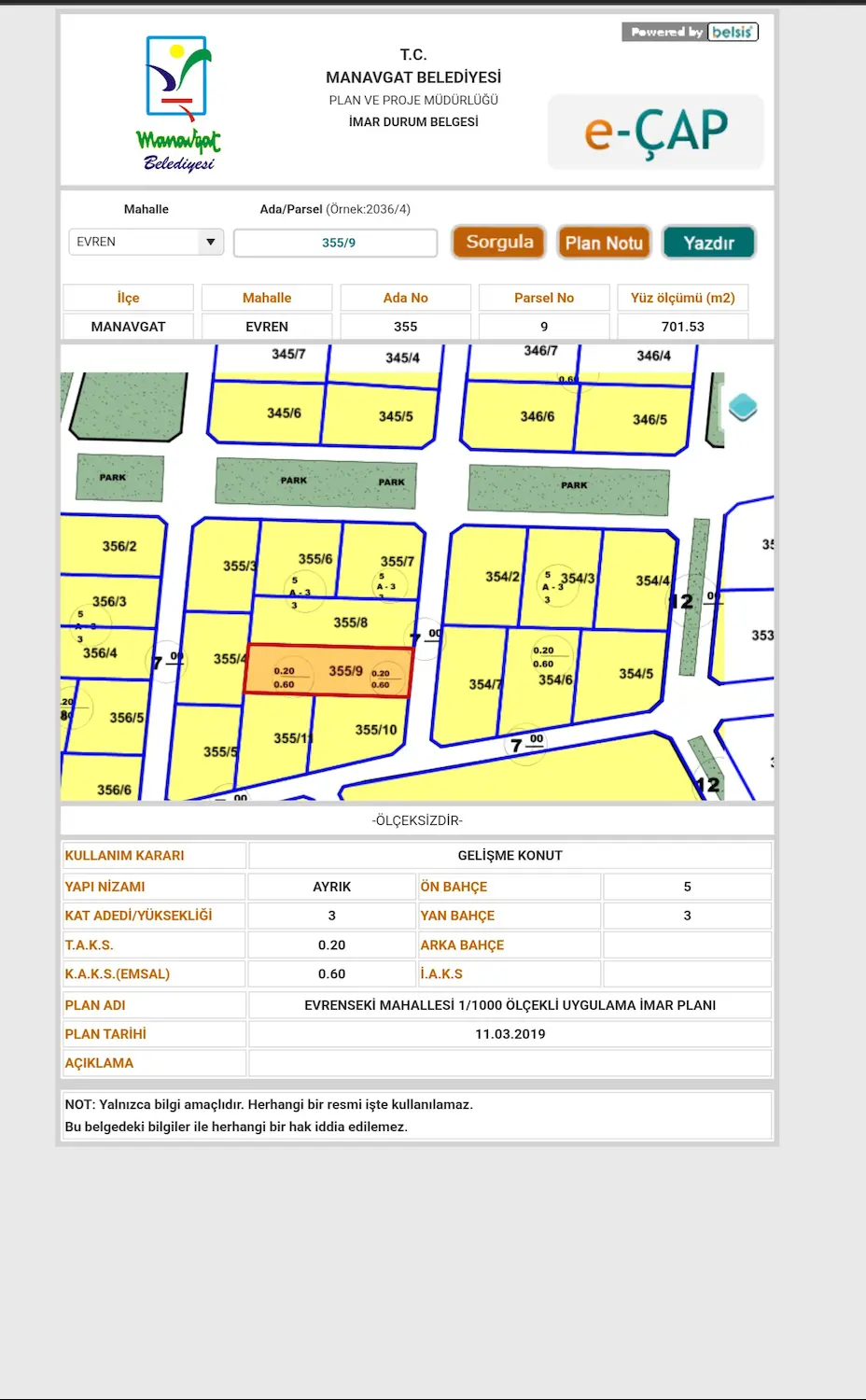Click the Ada/Parsel input field with 355/9
The image size is (866, 1400).
click(x=336, y=243)
